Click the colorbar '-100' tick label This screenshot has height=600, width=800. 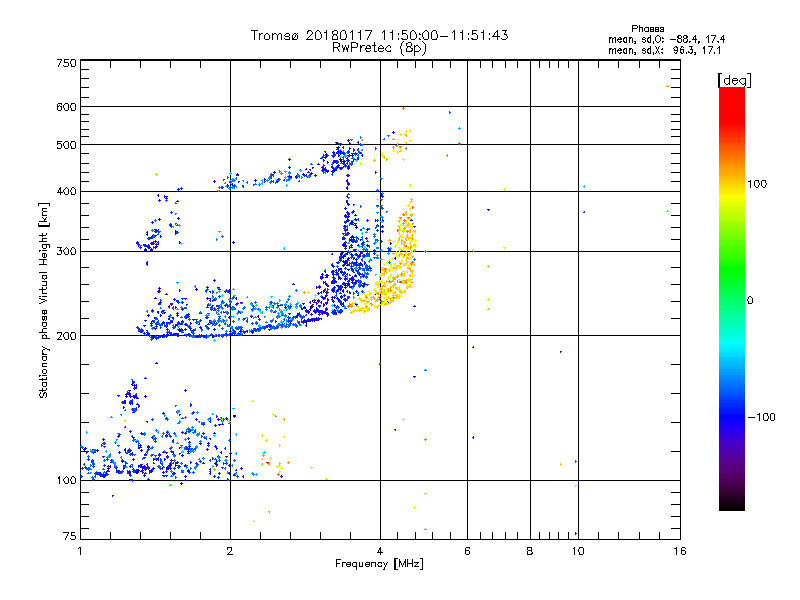tap(761, 417)
